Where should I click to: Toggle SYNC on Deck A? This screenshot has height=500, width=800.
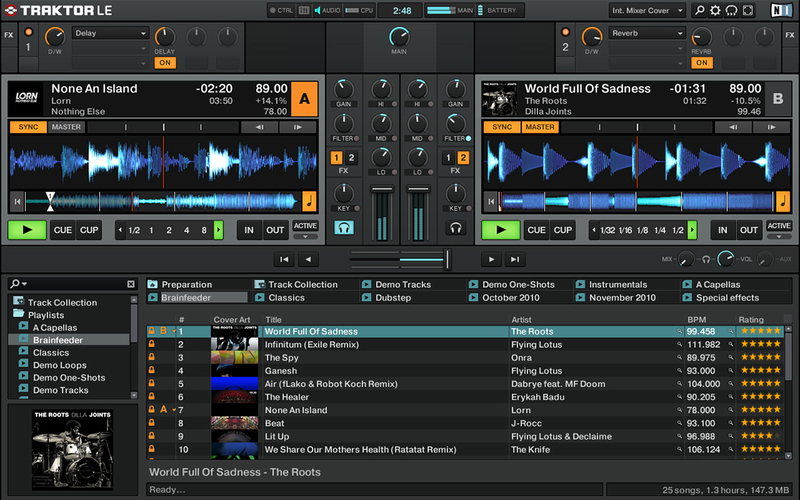click(x=28, y=127)
